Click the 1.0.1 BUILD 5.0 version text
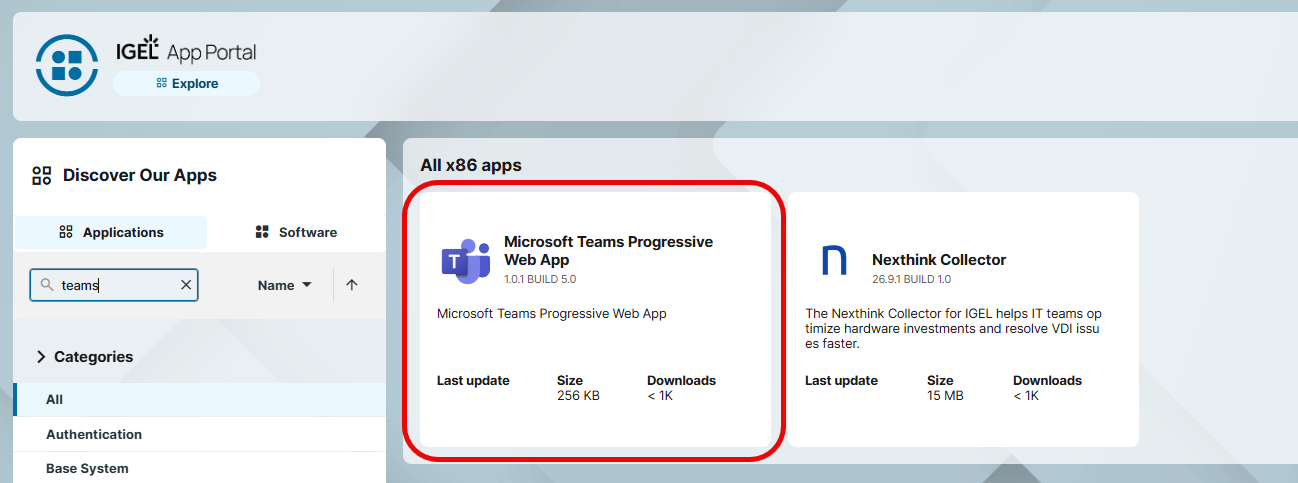1298x483 pixels. point(540,279)
